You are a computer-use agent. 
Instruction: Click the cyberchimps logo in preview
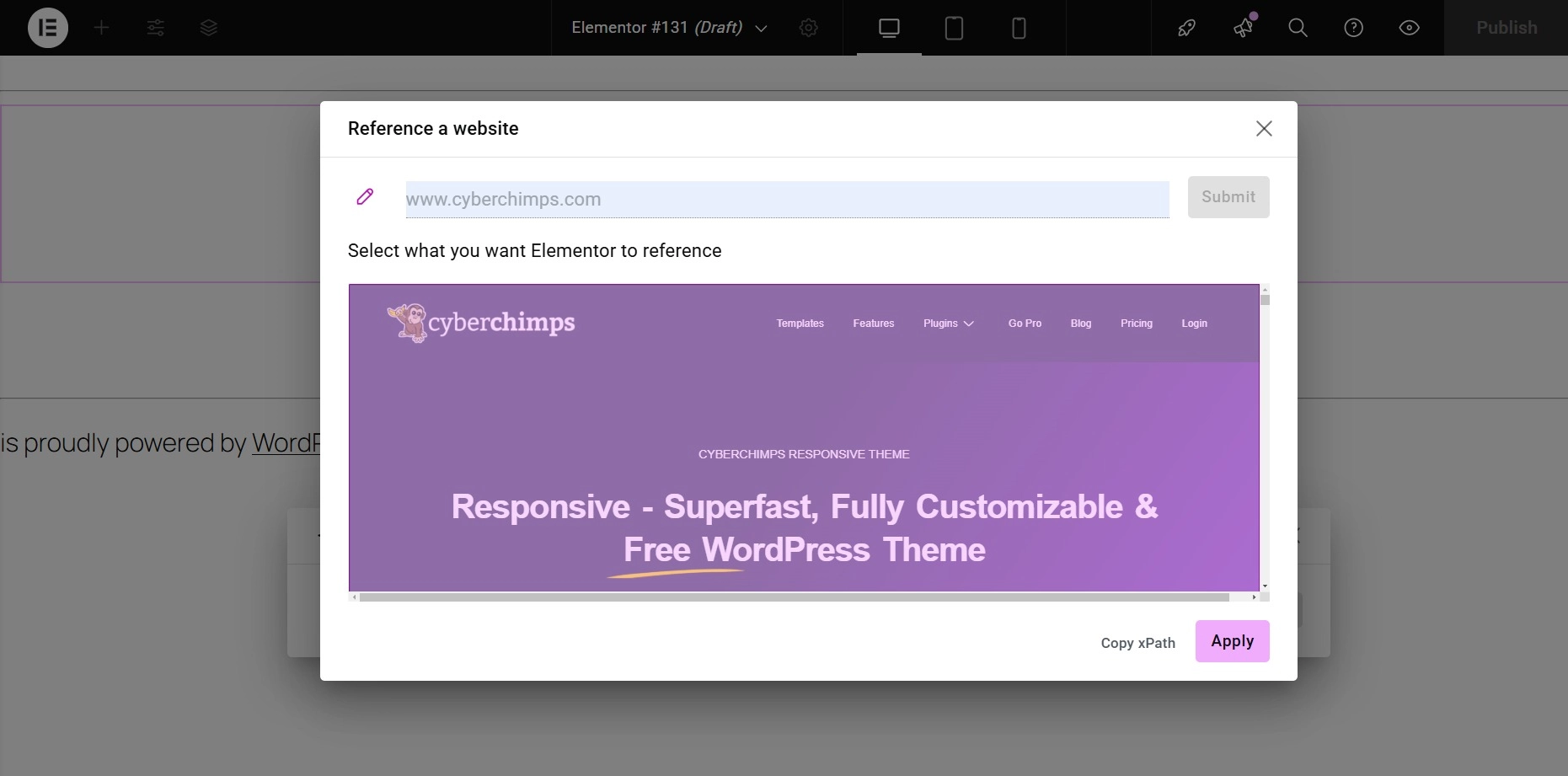481,323
